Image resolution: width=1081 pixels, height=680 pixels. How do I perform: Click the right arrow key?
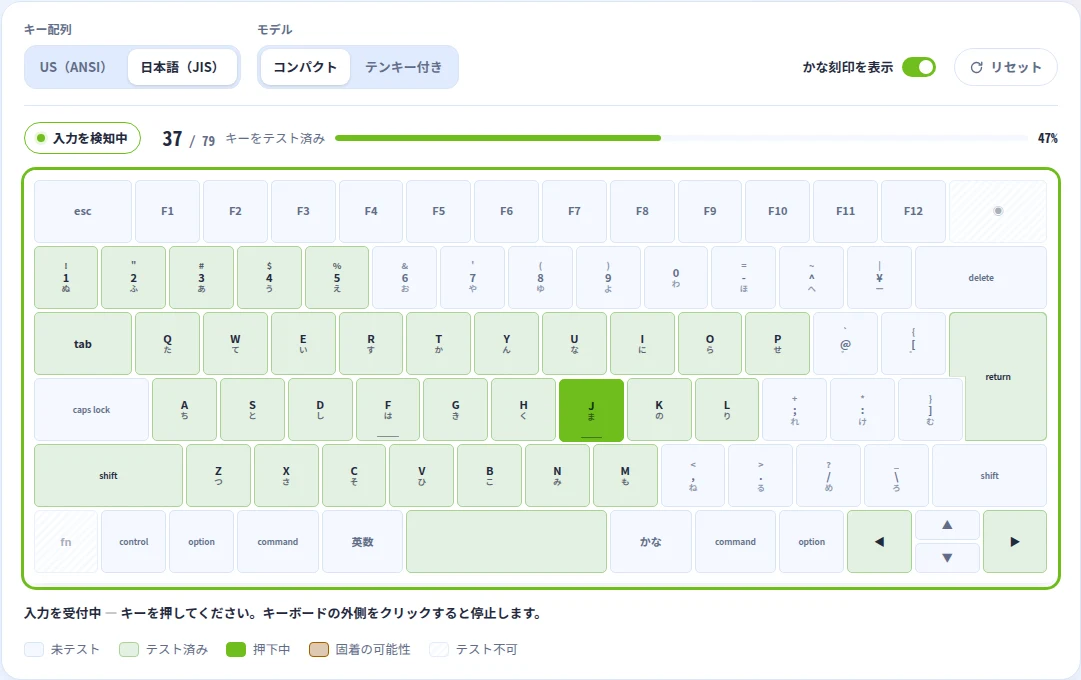click(x=1015, y=541)
